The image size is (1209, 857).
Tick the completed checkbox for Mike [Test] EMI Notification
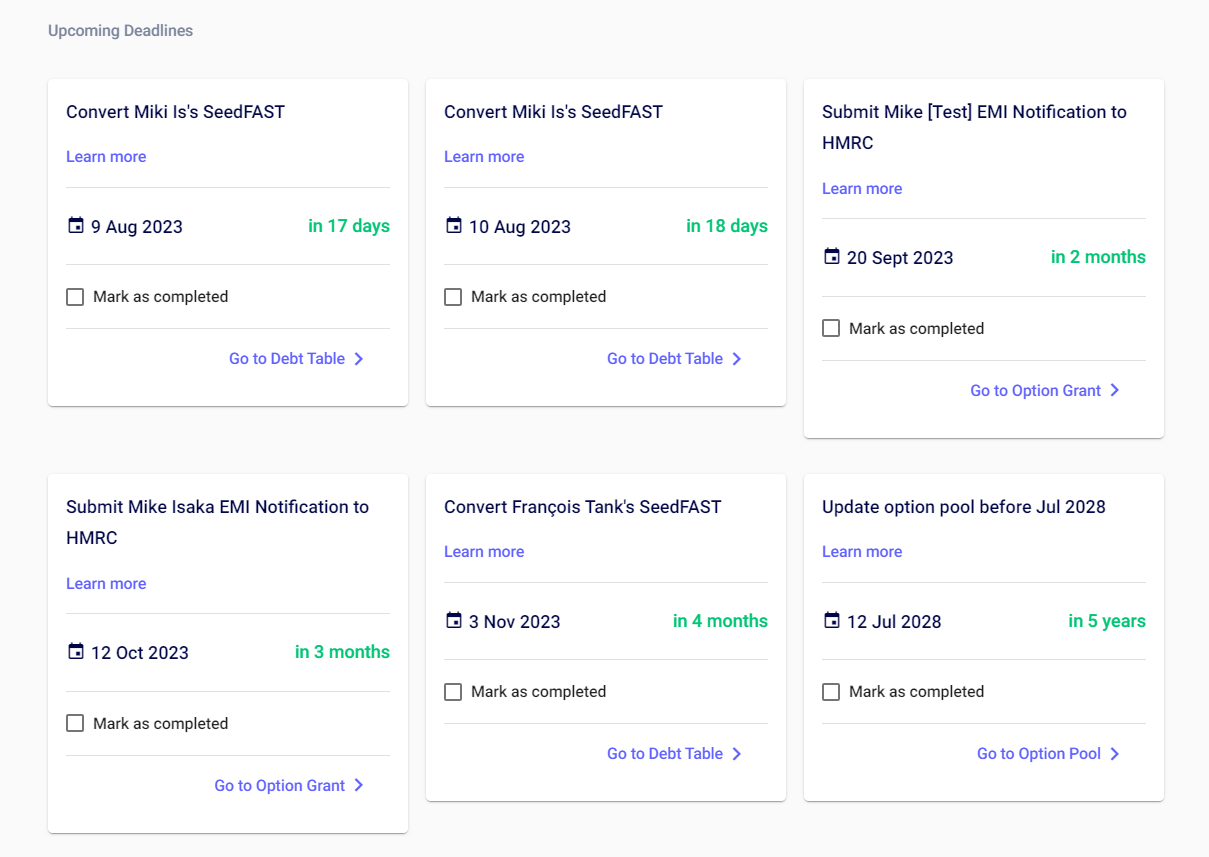831,328
